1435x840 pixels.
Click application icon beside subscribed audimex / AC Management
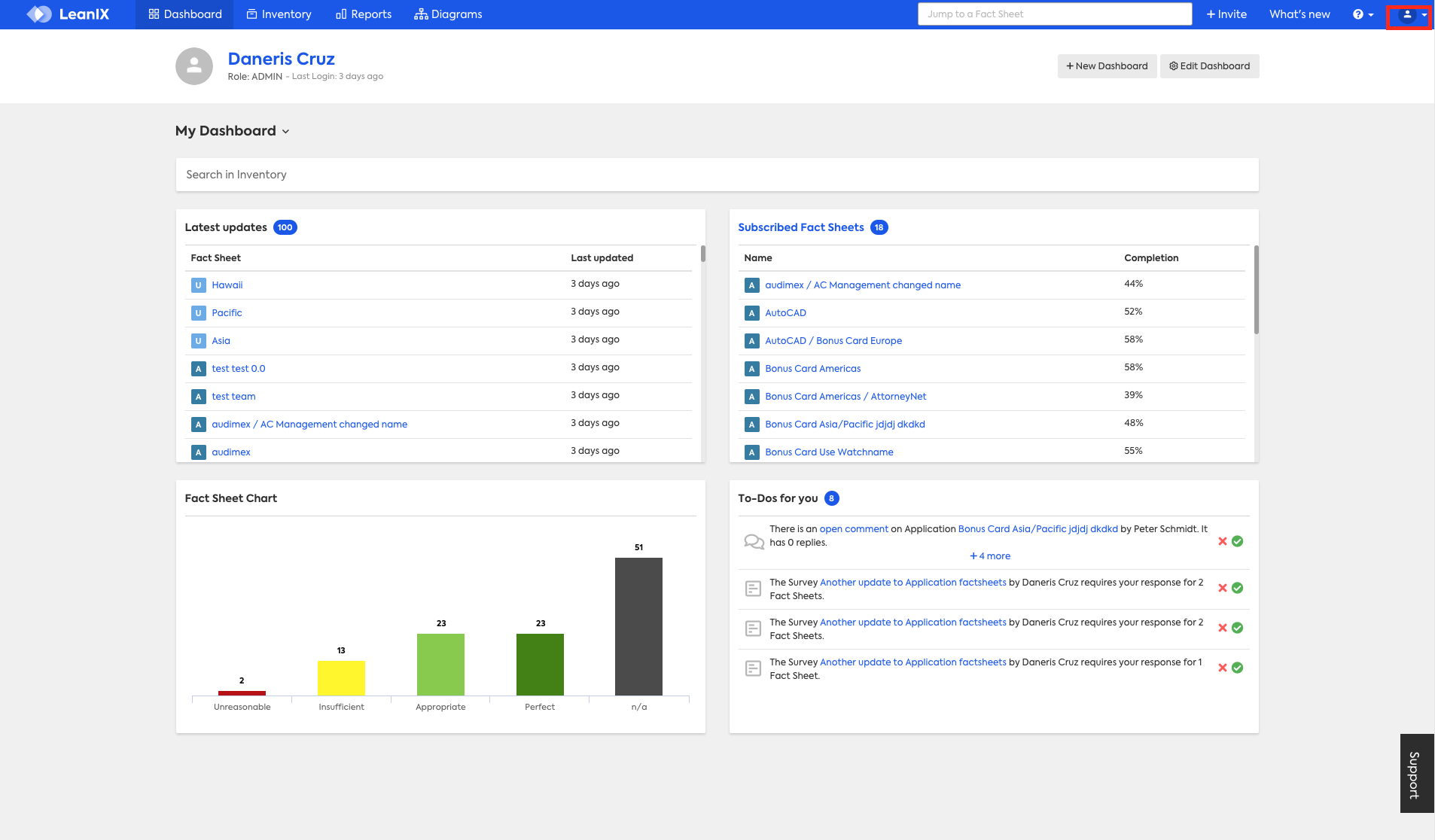point(751,285)
